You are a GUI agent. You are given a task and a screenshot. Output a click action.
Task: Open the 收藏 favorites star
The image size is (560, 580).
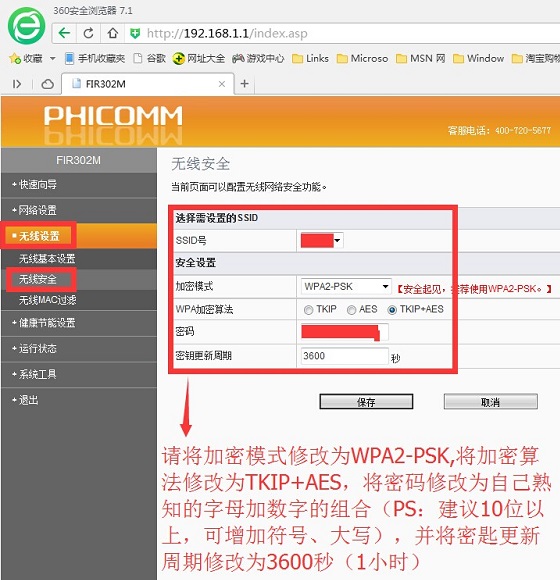pos(26,58)
